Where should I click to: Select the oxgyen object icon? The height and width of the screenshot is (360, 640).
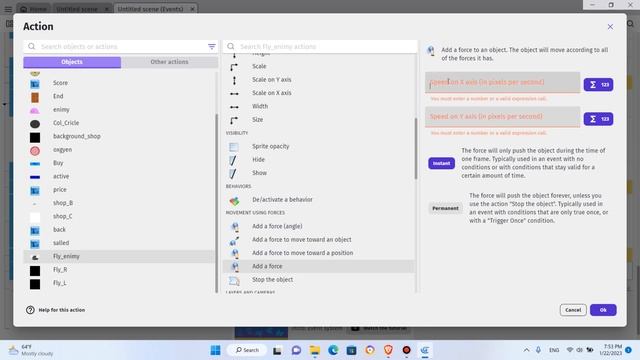pos(35,151)
